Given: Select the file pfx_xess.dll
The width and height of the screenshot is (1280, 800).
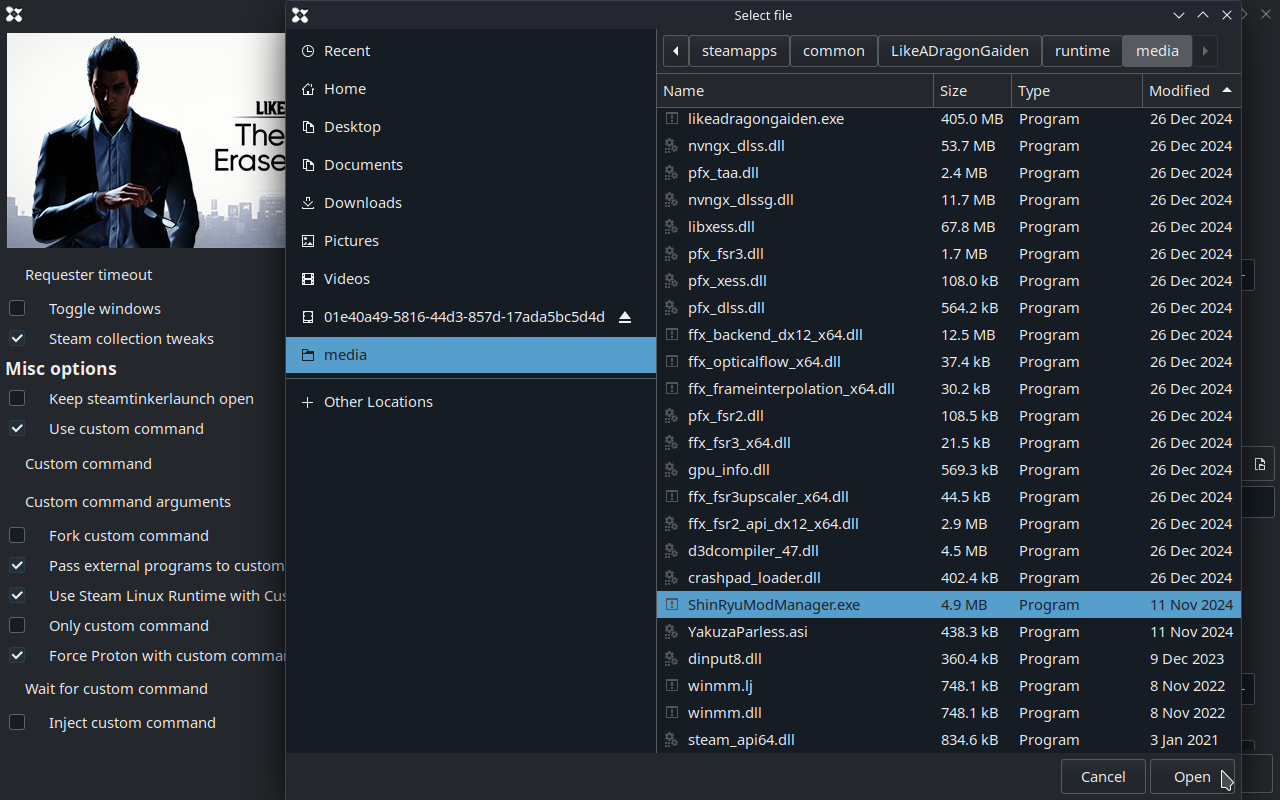Looking at the screenshot, I should pos(948,281).
